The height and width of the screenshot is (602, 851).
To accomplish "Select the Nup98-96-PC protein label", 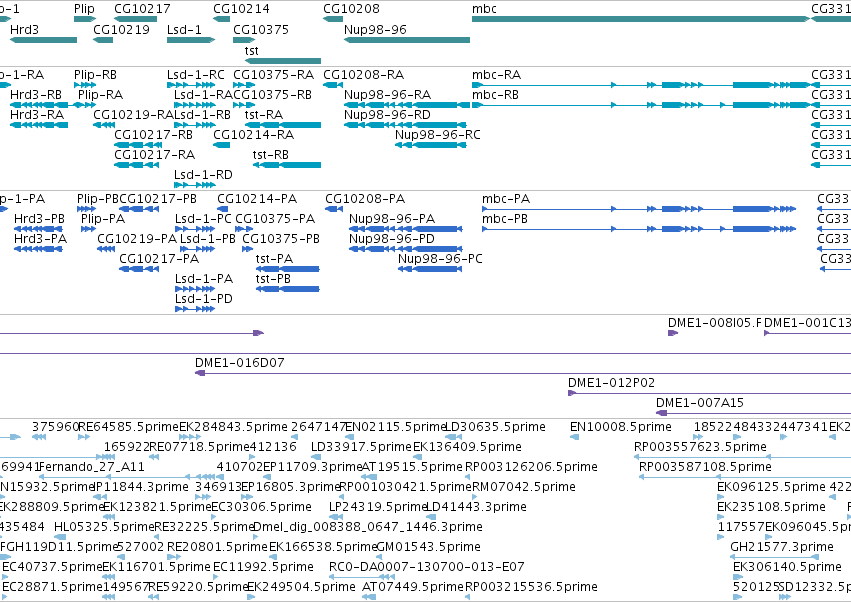I will click(440, 258).
